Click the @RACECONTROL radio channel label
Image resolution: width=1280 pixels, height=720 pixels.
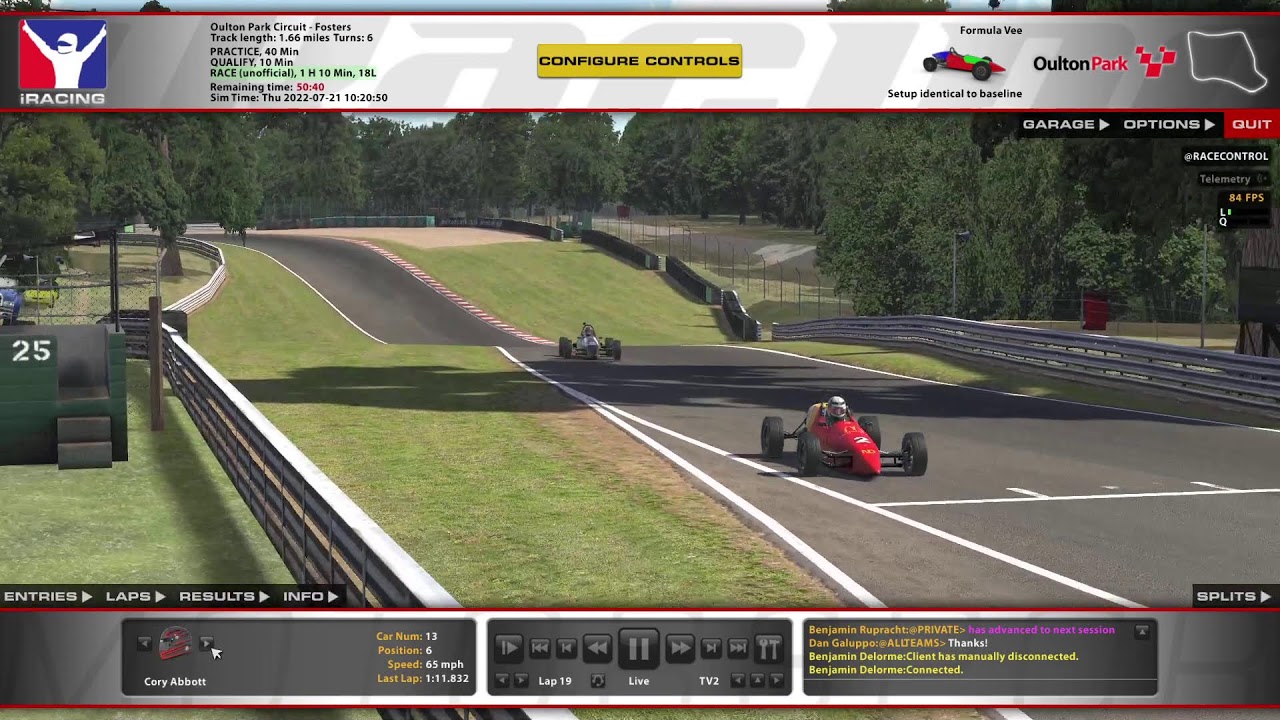(1226, 156)
